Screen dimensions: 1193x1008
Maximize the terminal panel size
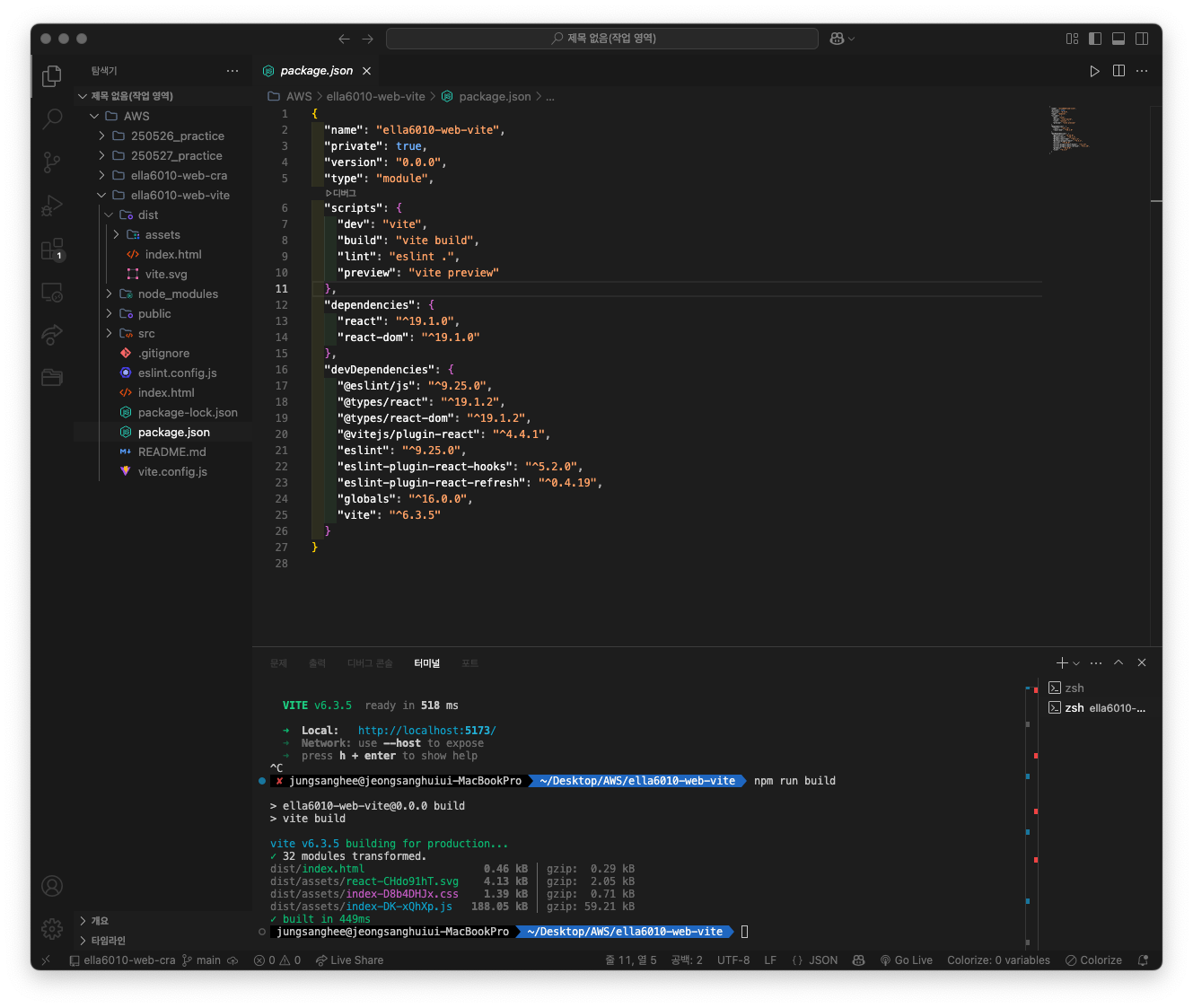1118,662
